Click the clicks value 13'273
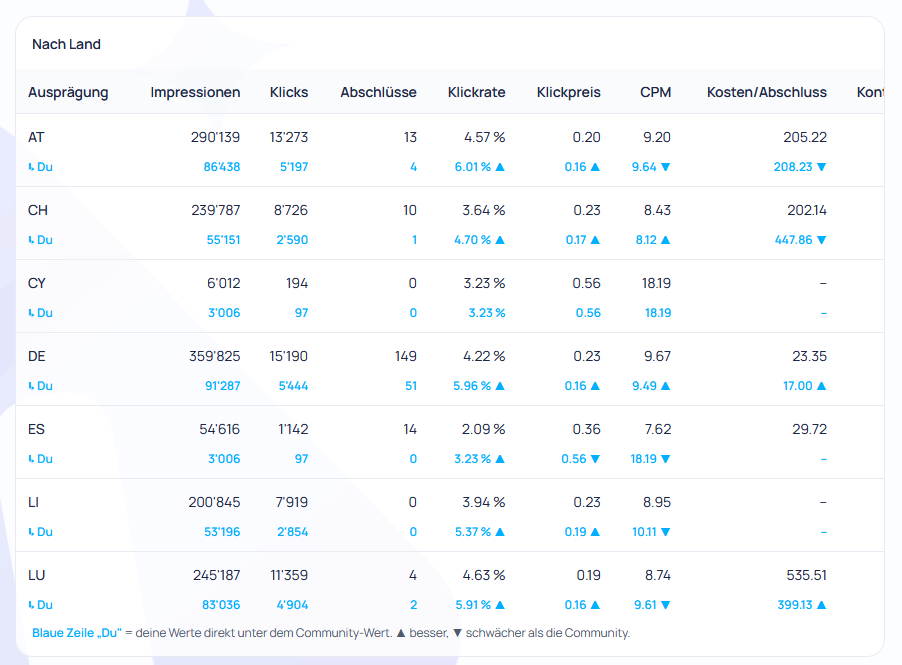 tap(289, 137)
